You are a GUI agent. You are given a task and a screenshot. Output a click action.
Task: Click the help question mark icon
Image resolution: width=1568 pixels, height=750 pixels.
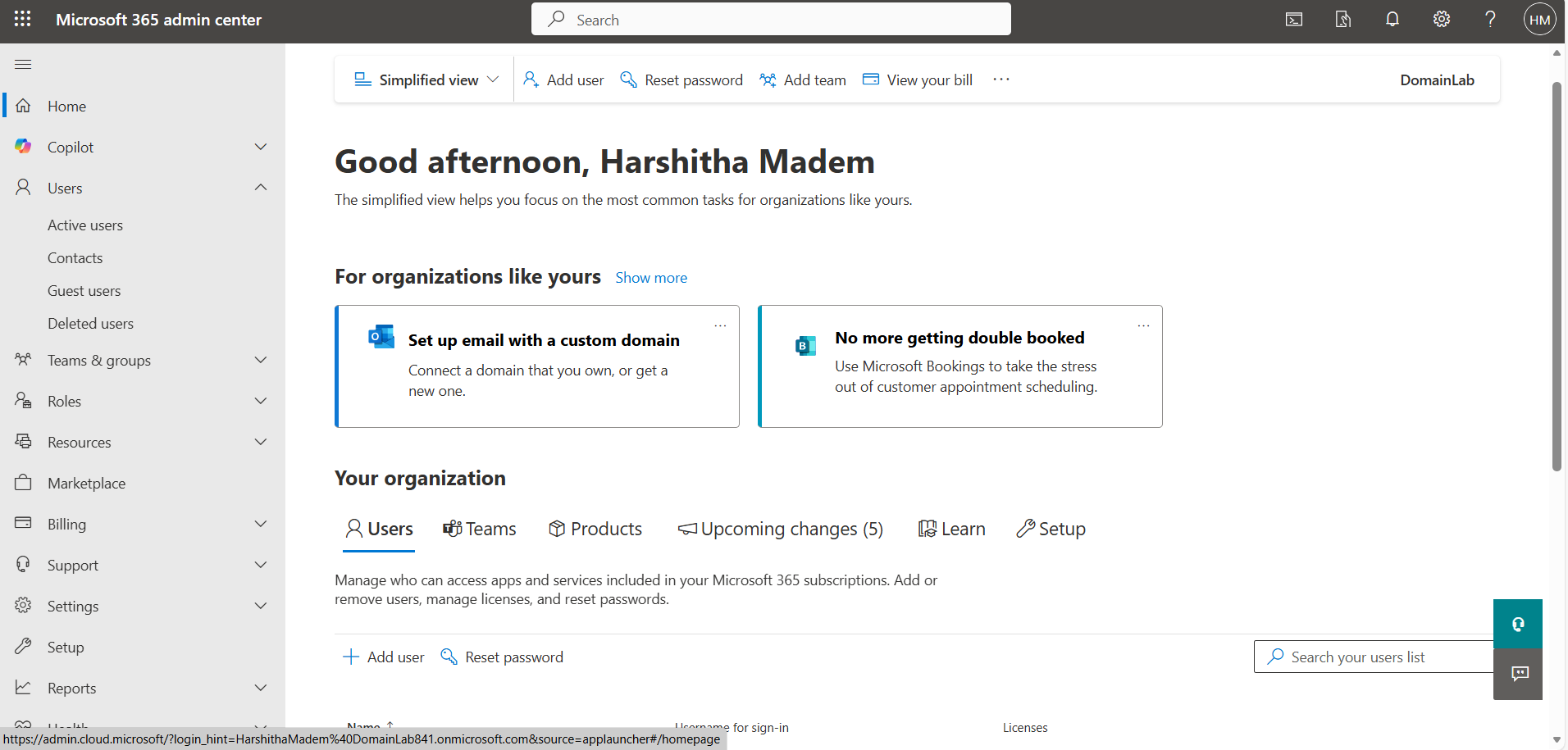click(1490, 20)
